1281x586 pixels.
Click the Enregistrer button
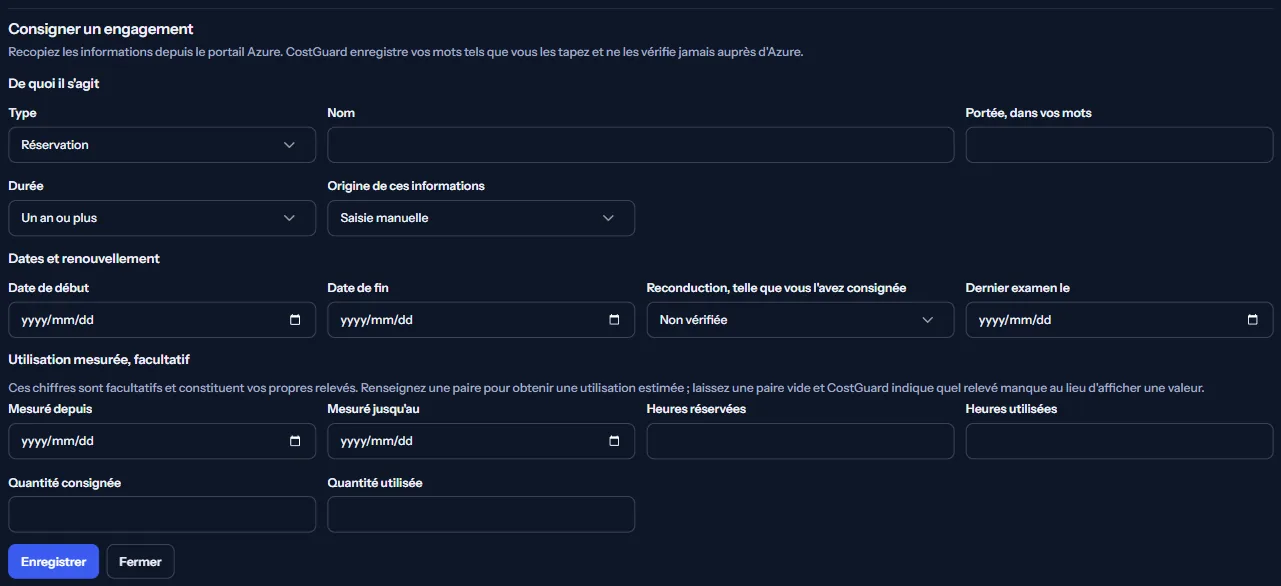click(x=53, y=562)
